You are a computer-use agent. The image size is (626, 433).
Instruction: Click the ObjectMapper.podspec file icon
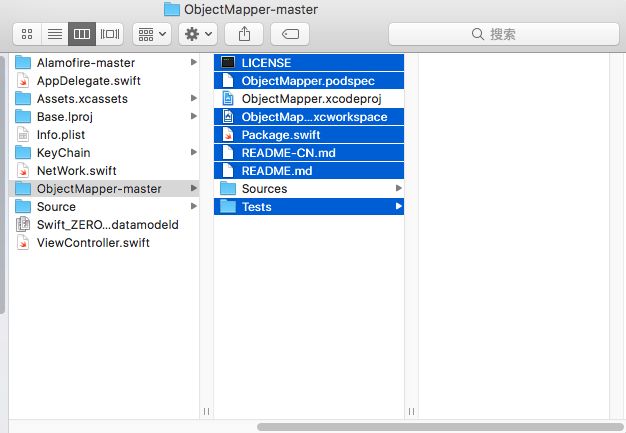pyautogui.click(x=228, y=81)
